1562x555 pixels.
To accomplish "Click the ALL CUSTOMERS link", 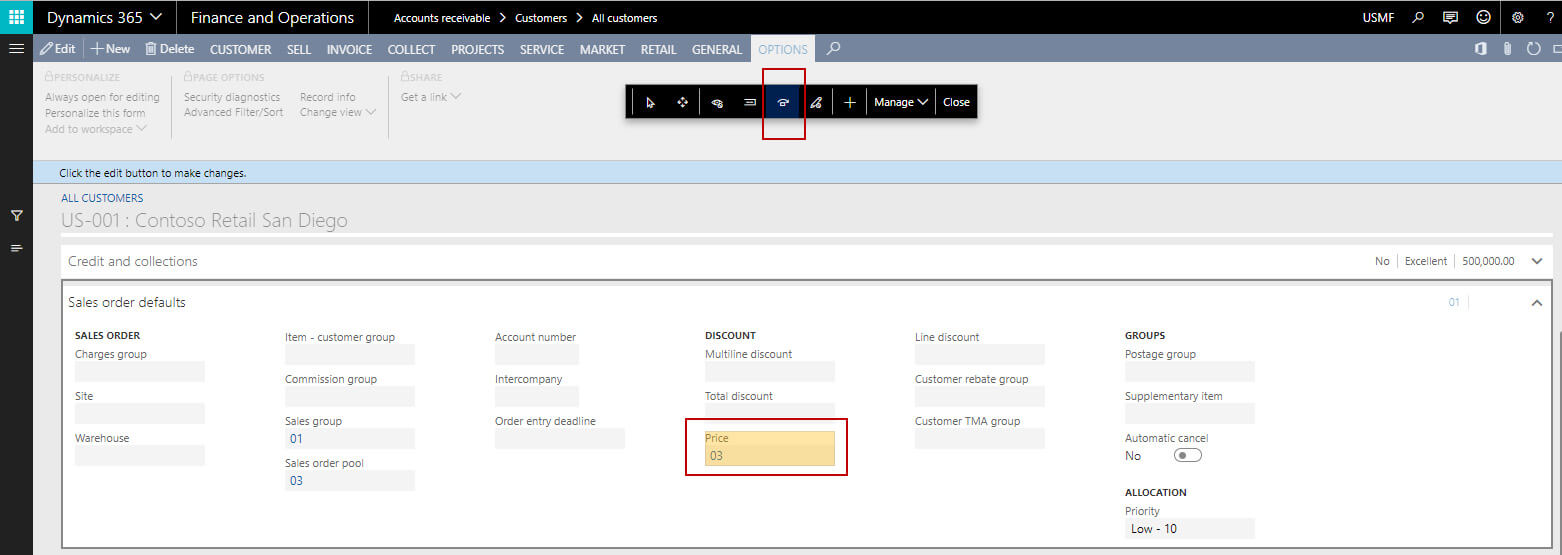I will pyautogui.click(x=102, y=198).
